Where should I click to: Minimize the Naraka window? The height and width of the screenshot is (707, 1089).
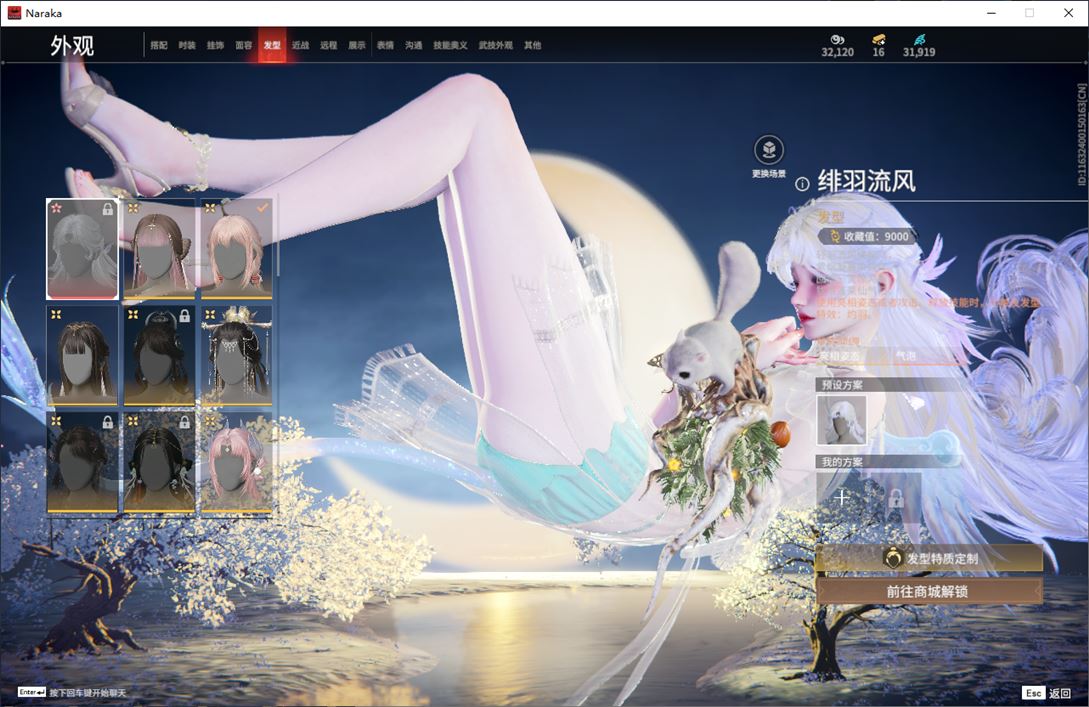(991, 13)
